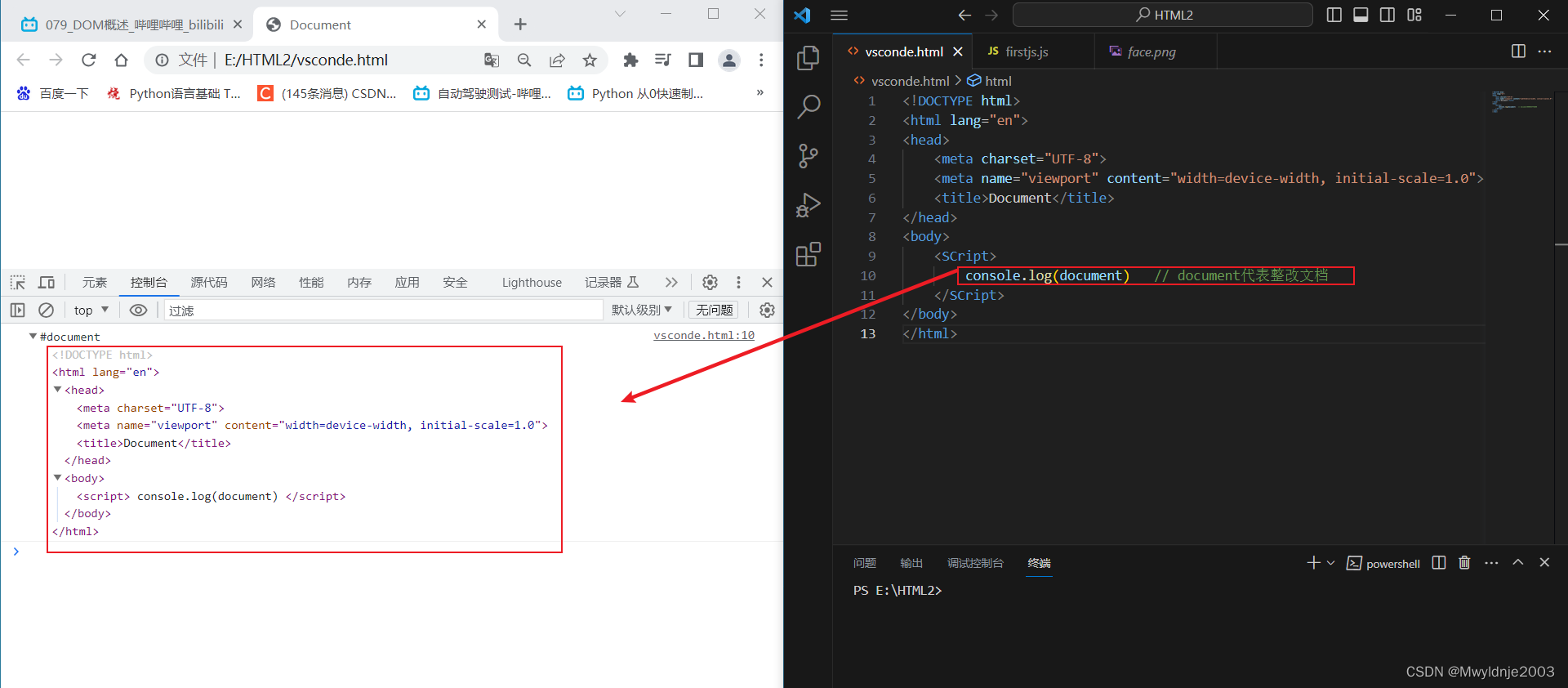Toggle the Chrome side panel
The width and height of the screenshot is (1568, 688).
point(696,60)
